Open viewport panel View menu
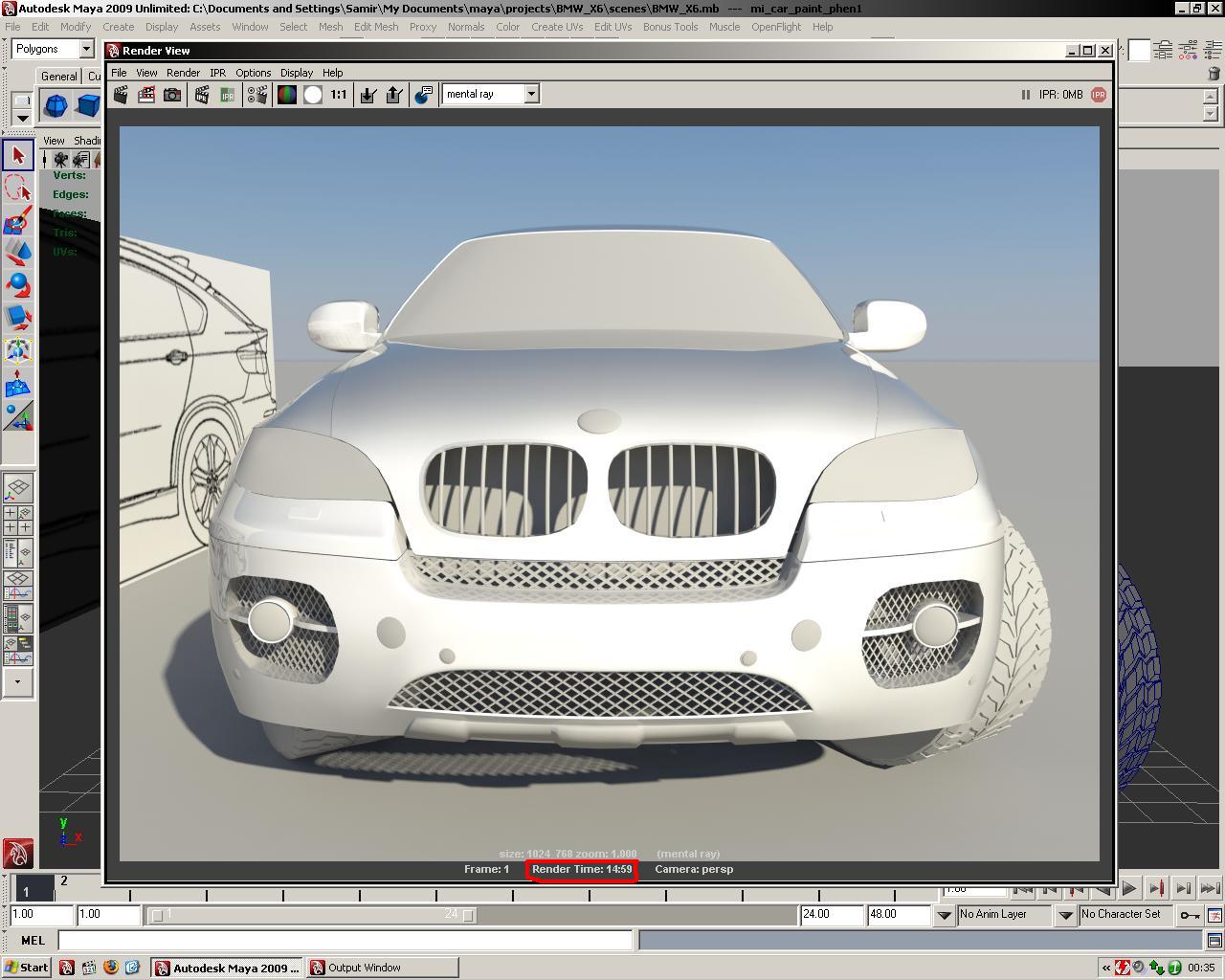Image resolution: width=1225 pixels, height=980 pixels. 54,141
